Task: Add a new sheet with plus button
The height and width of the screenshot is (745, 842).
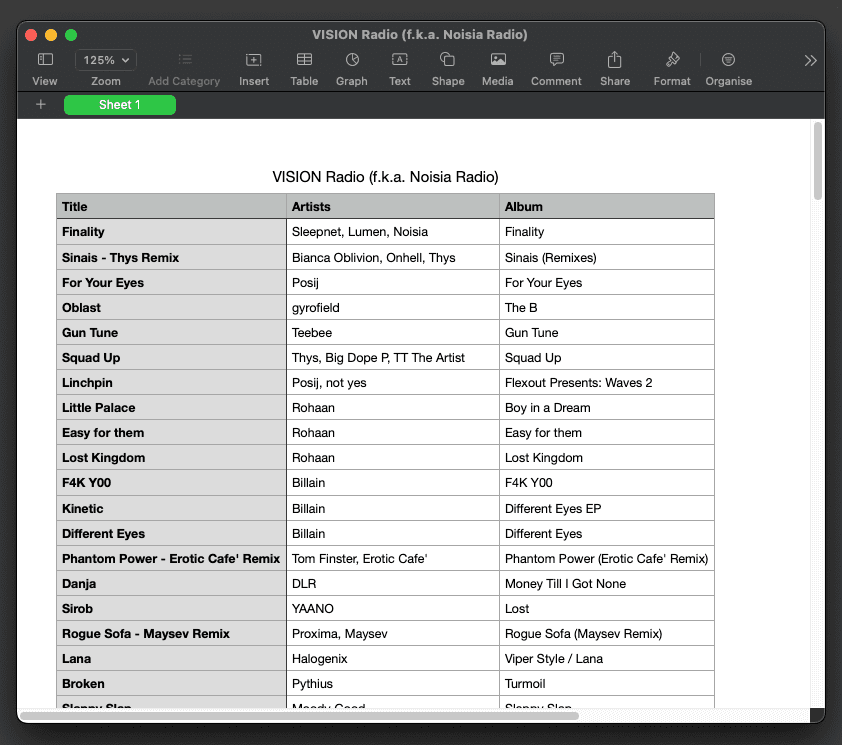Action: 41,105
